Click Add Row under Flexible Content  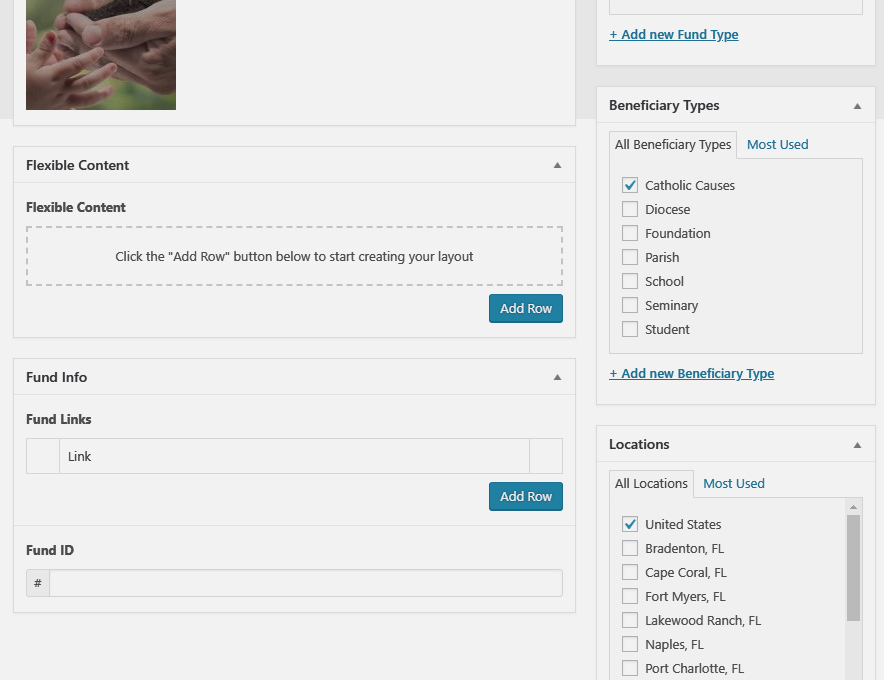click(526, 308)
